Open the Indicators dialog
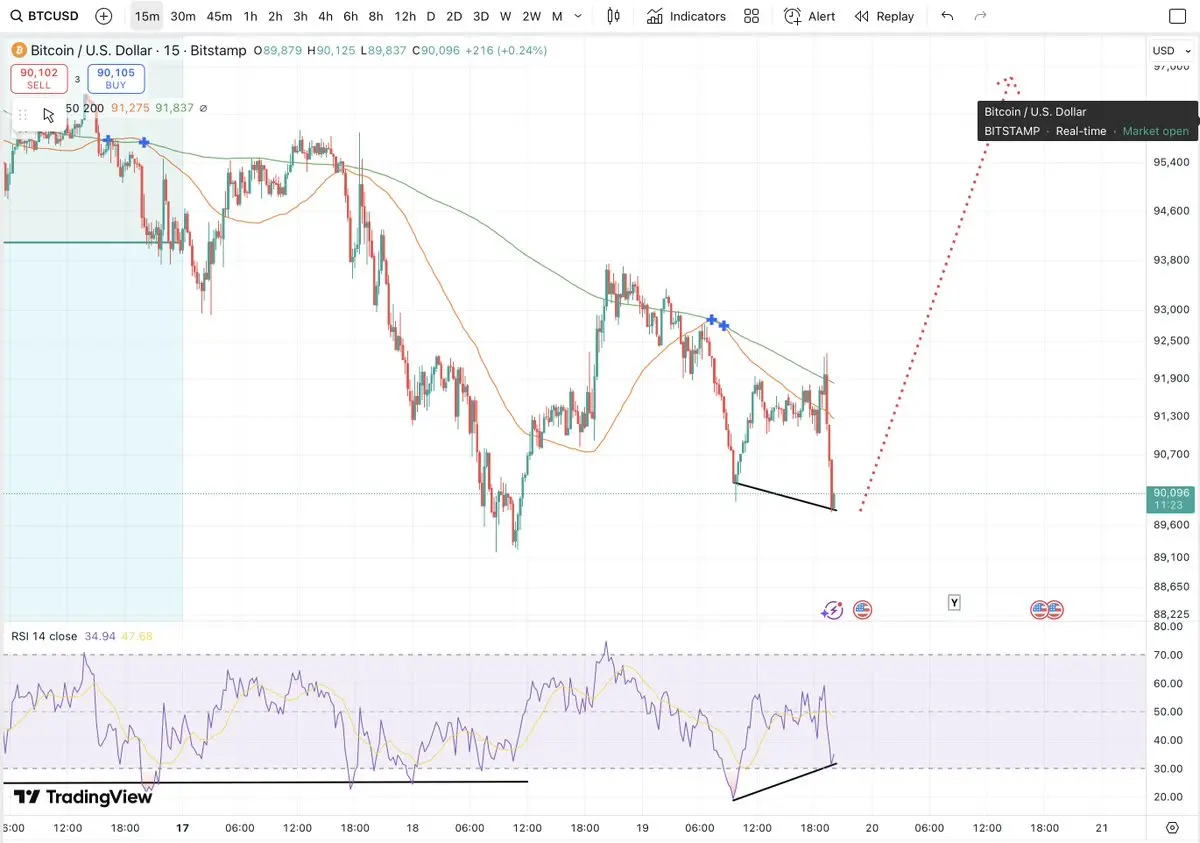 pyautogui.click(x=686, y=16)
